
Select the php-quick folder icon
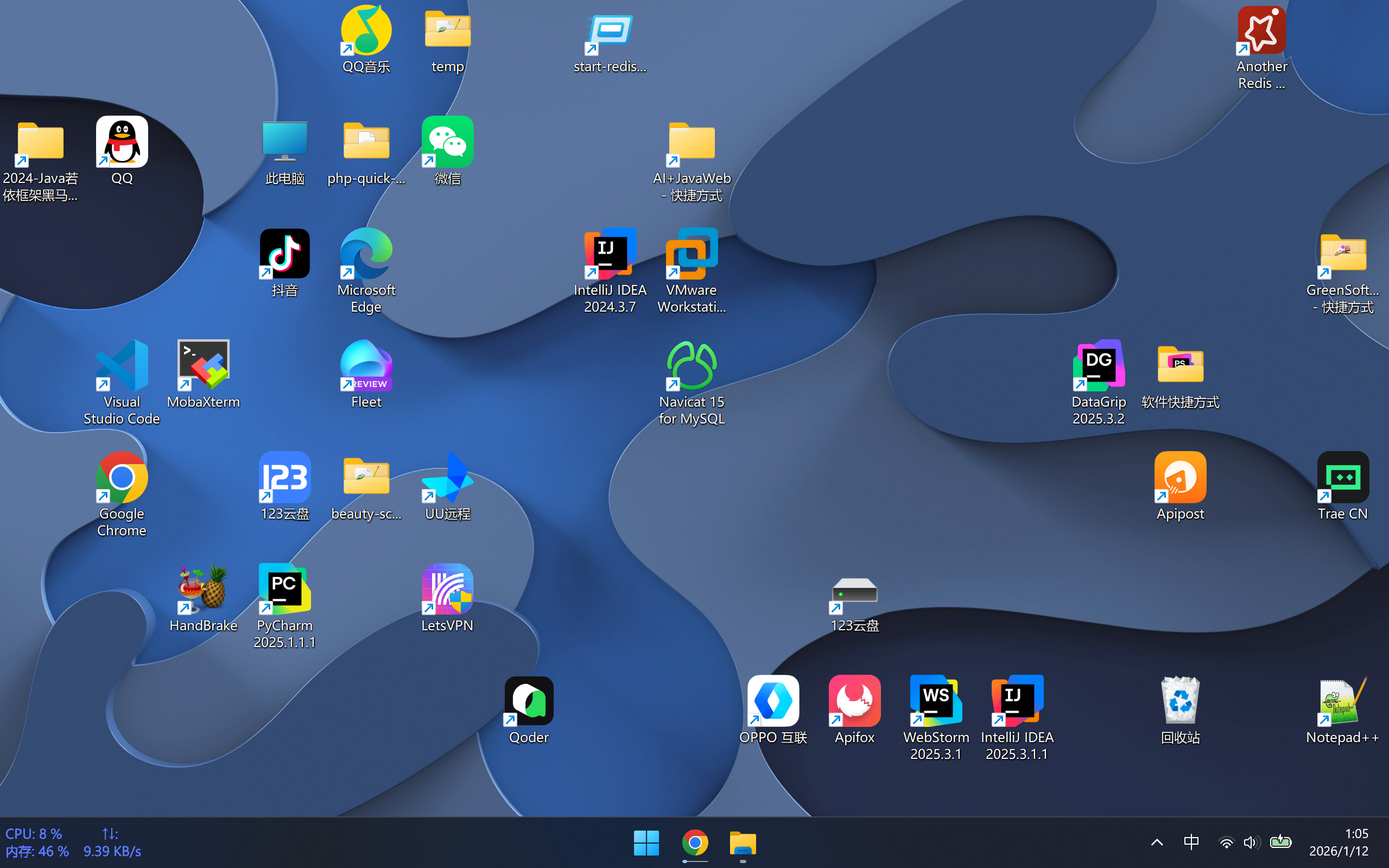click(366, 141)
